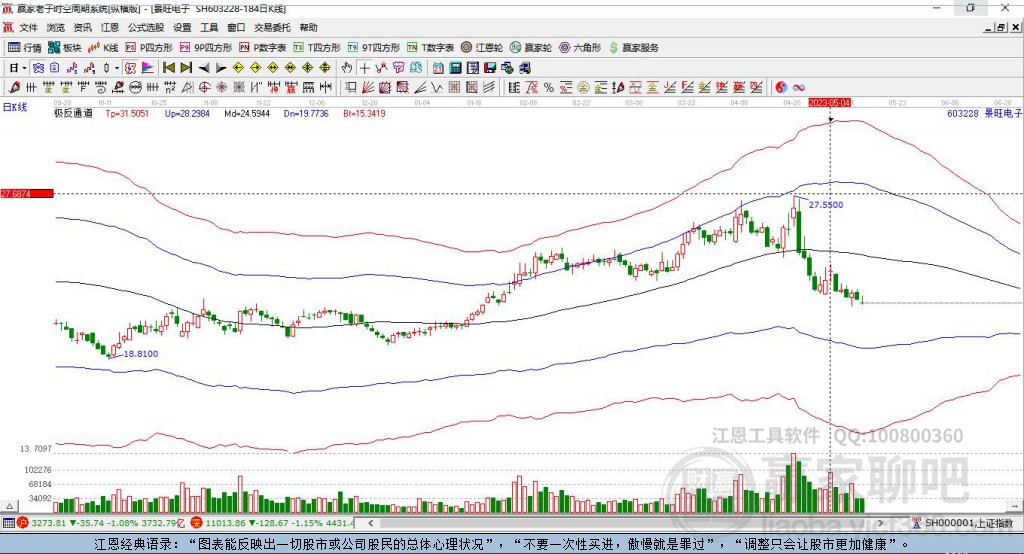This screenshot has height=554, width=1024.
Task: Open the 浏览 menu
Action: [56, 27]
